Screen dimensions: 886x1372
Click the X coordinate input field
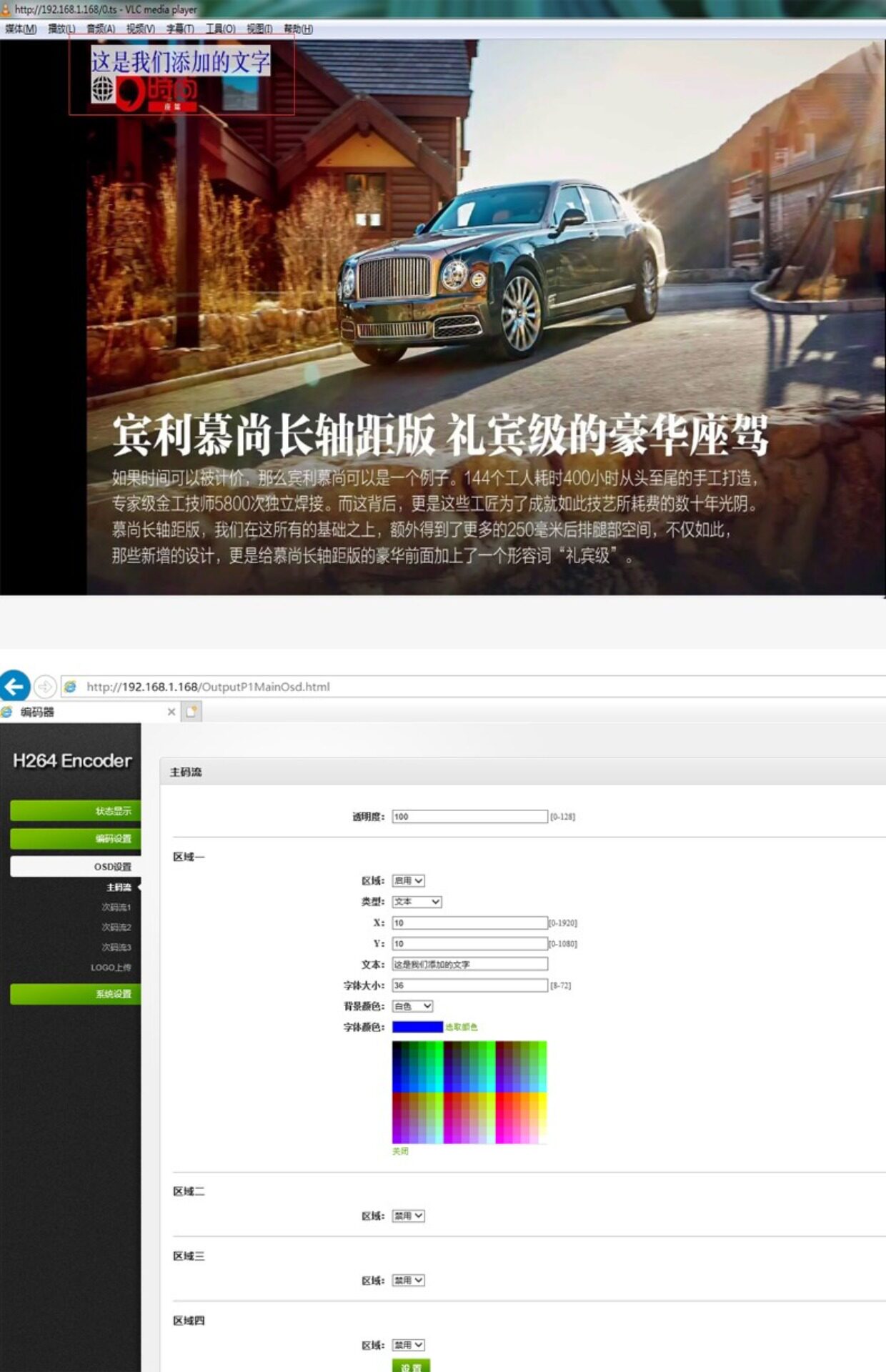470,923
